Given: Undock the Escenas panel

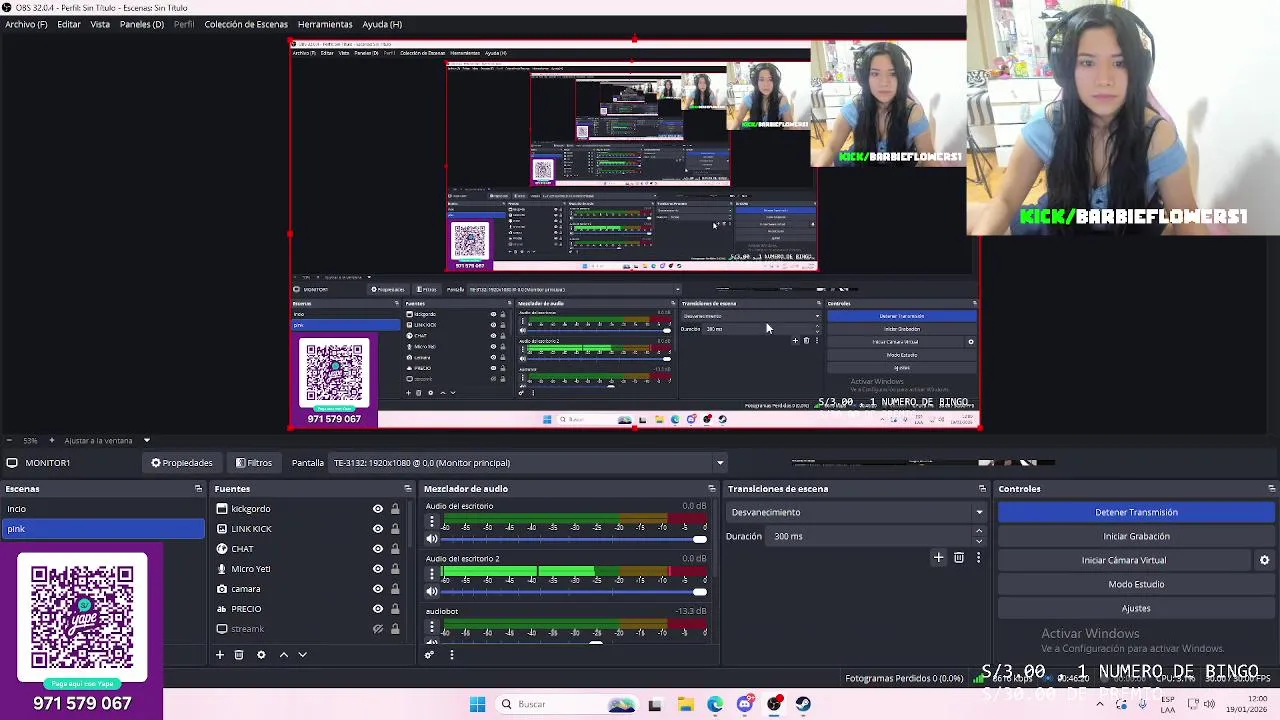Looking at the screenshot, I should pyautogui.click(x=198, y=489).
